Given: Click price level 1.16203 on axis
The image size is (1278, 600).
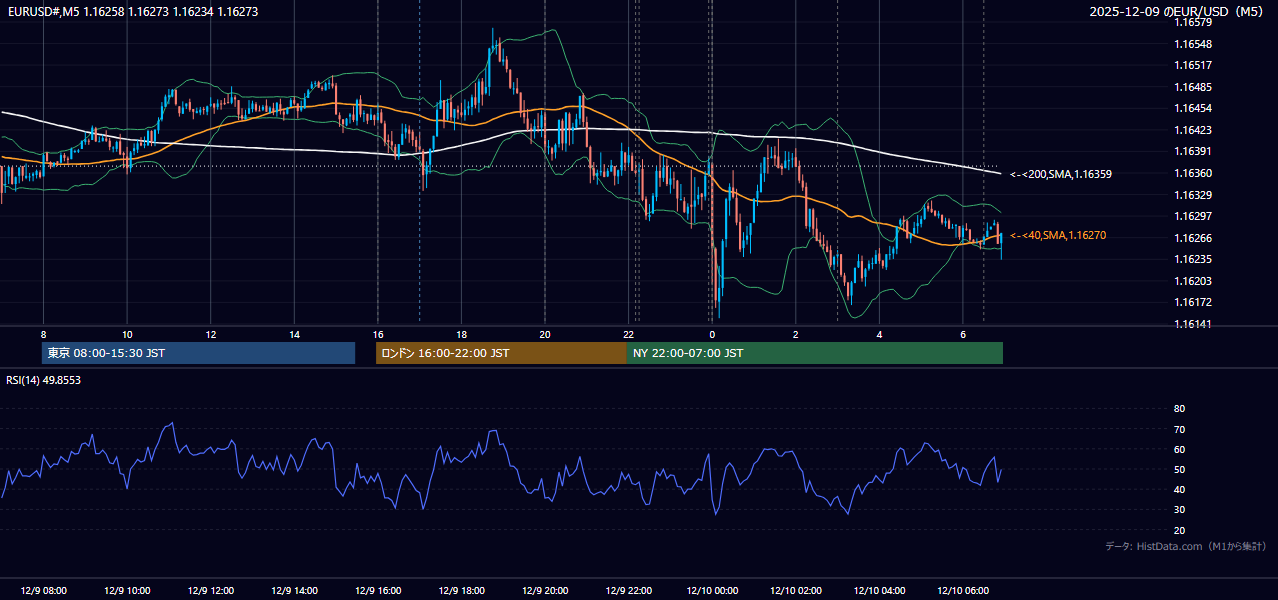Looking at the screenshot, I should 1193,281.
